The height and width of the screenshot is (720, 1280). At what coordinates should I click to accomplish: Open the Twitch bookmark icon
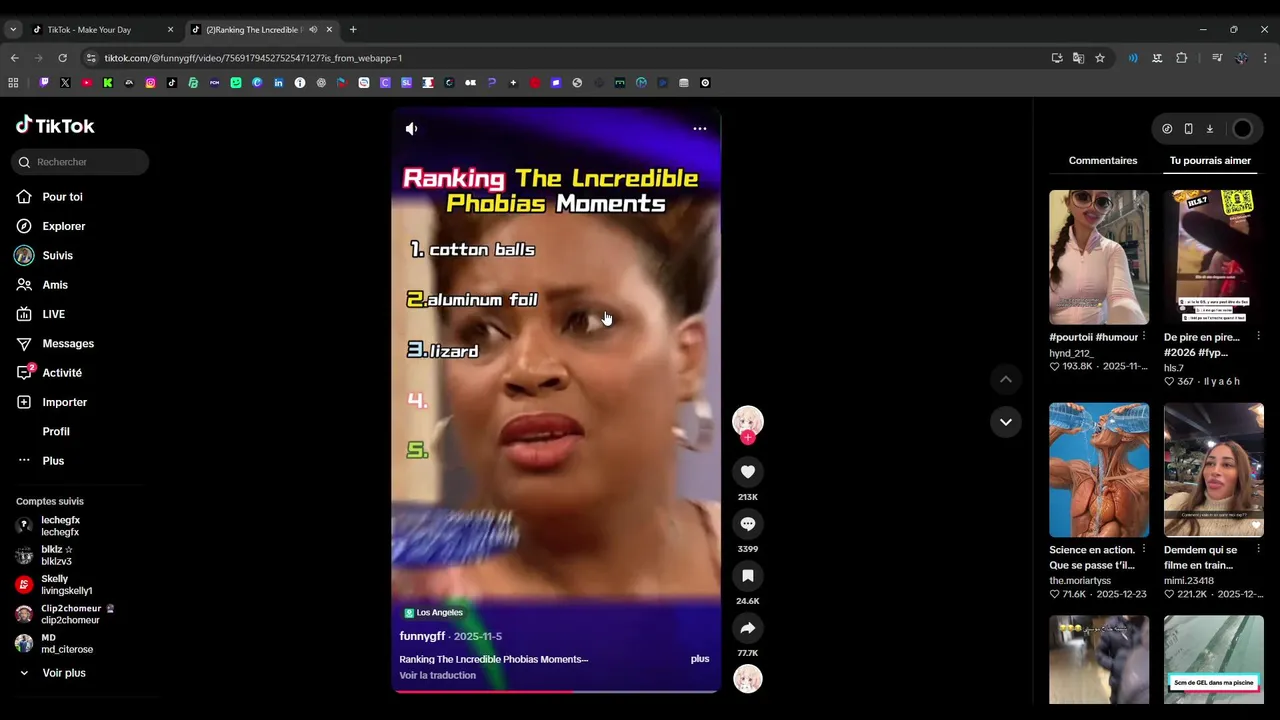click(44, 83)
